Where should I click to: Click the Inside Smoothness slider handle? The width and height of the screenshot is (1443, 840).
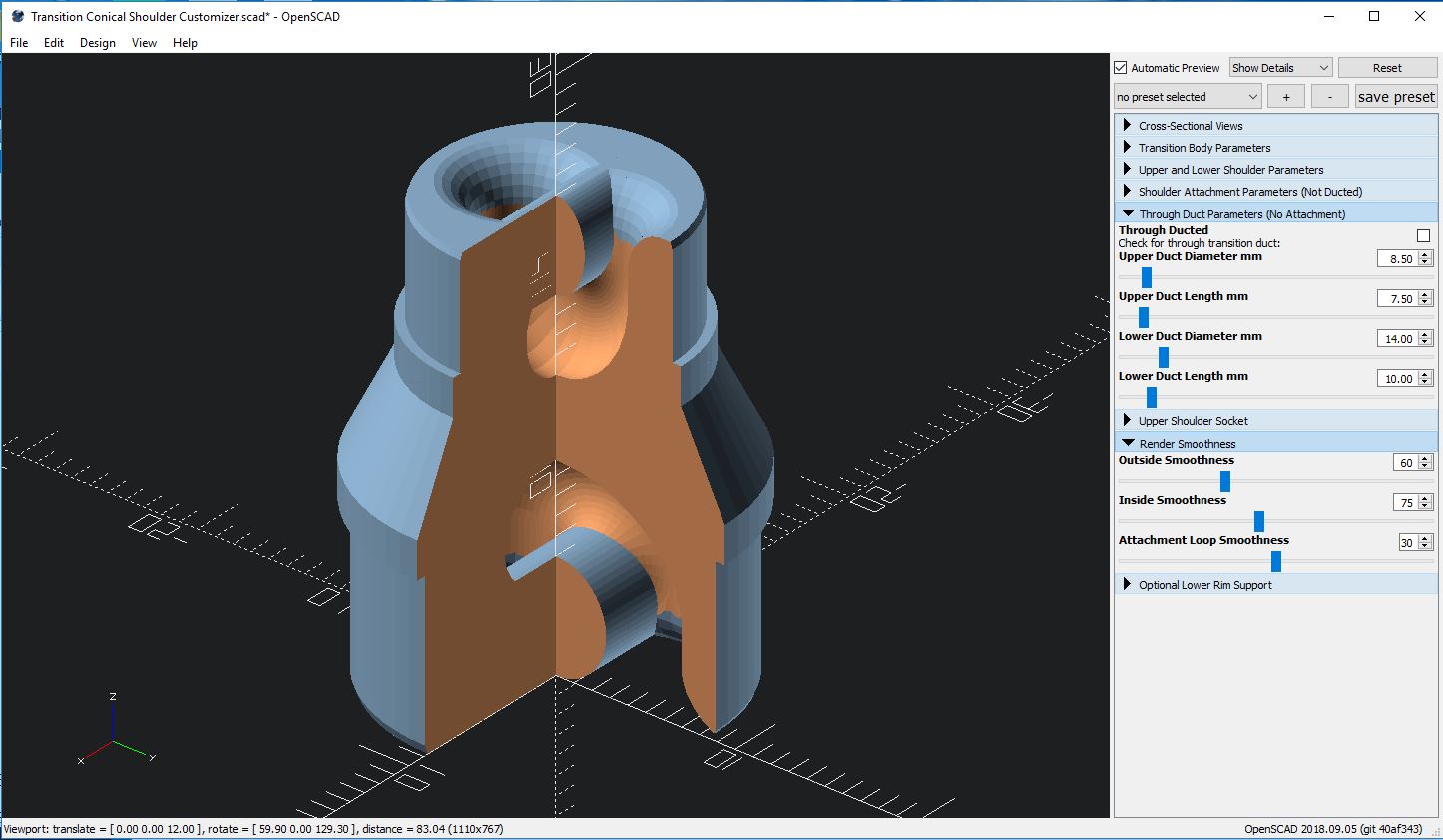(x=1259, y=521)
